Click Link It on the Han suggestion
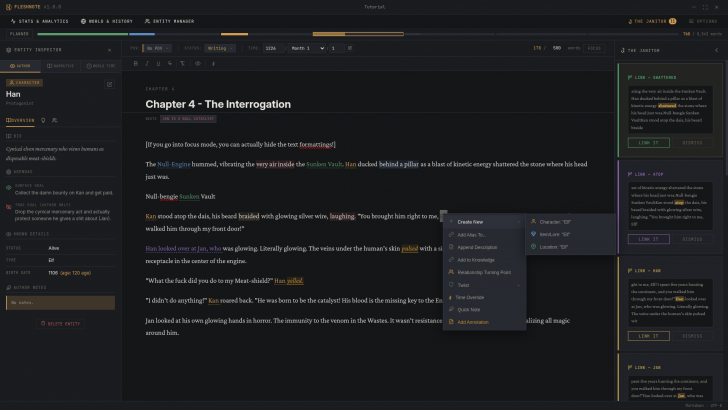Screen dimensions: 728x410 click(649, 336)
